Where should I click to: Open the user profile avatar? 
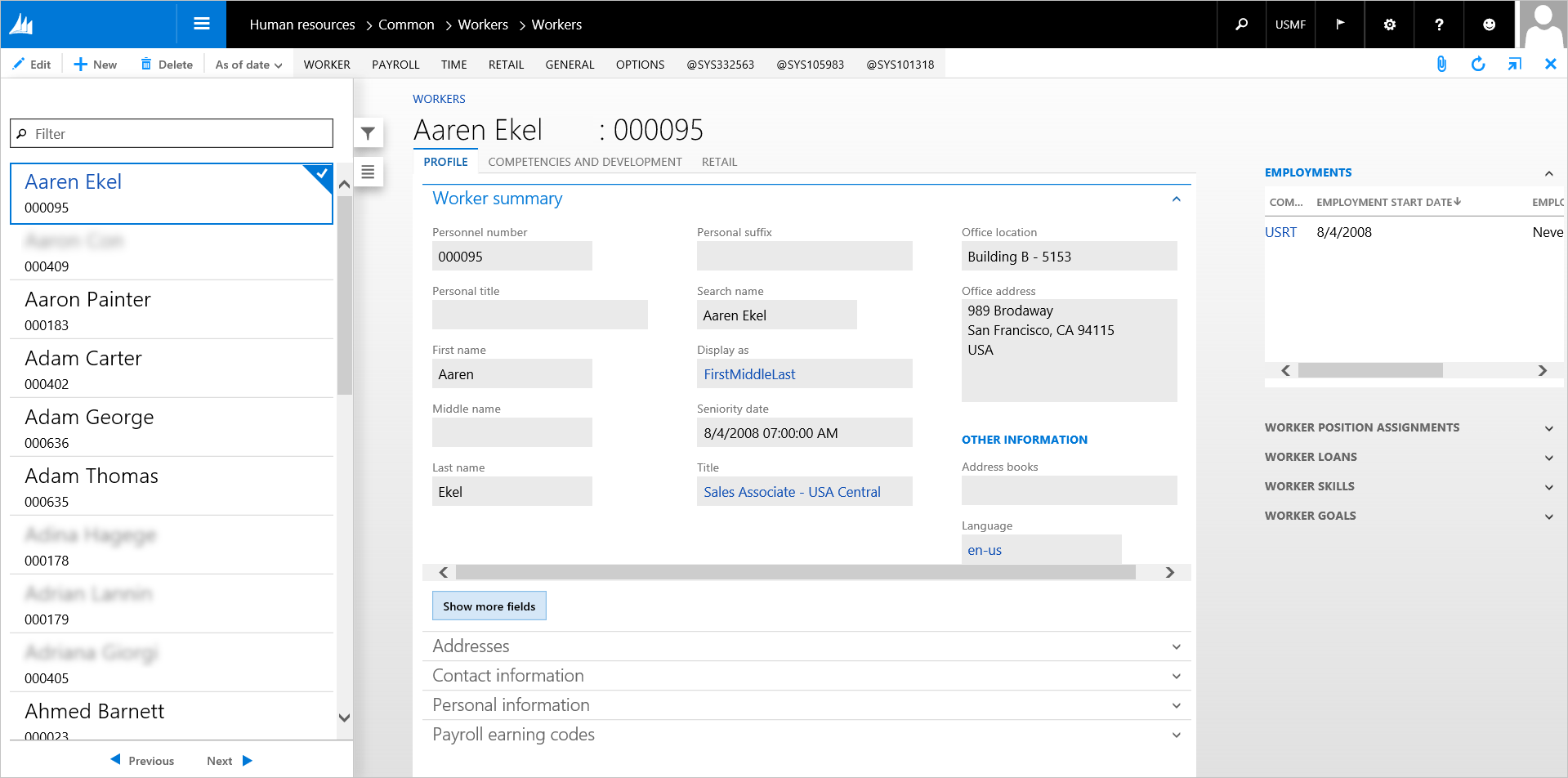coord(1543,25)
